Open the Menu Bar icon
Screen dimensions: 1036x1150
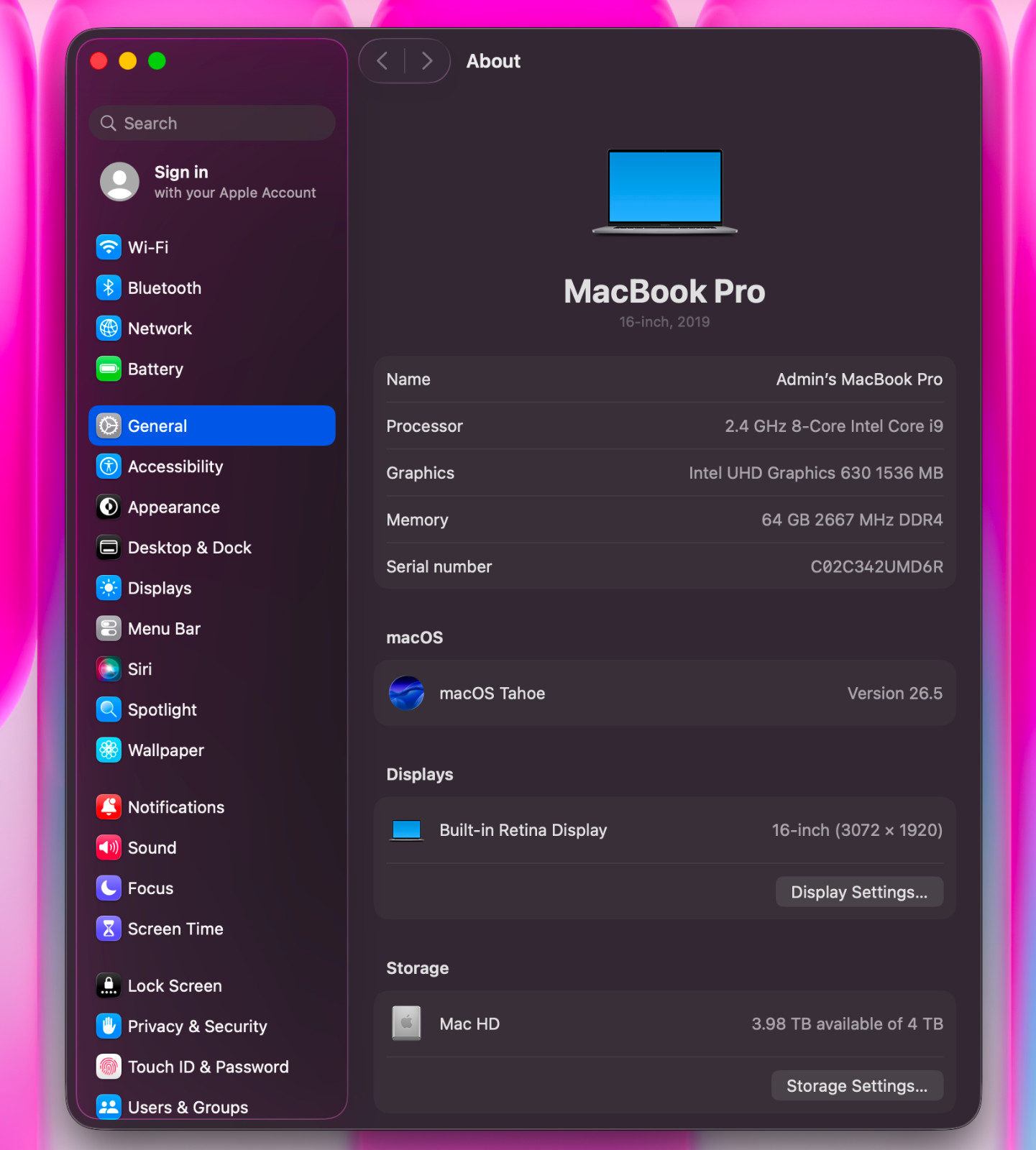click(x=109, y=628)
